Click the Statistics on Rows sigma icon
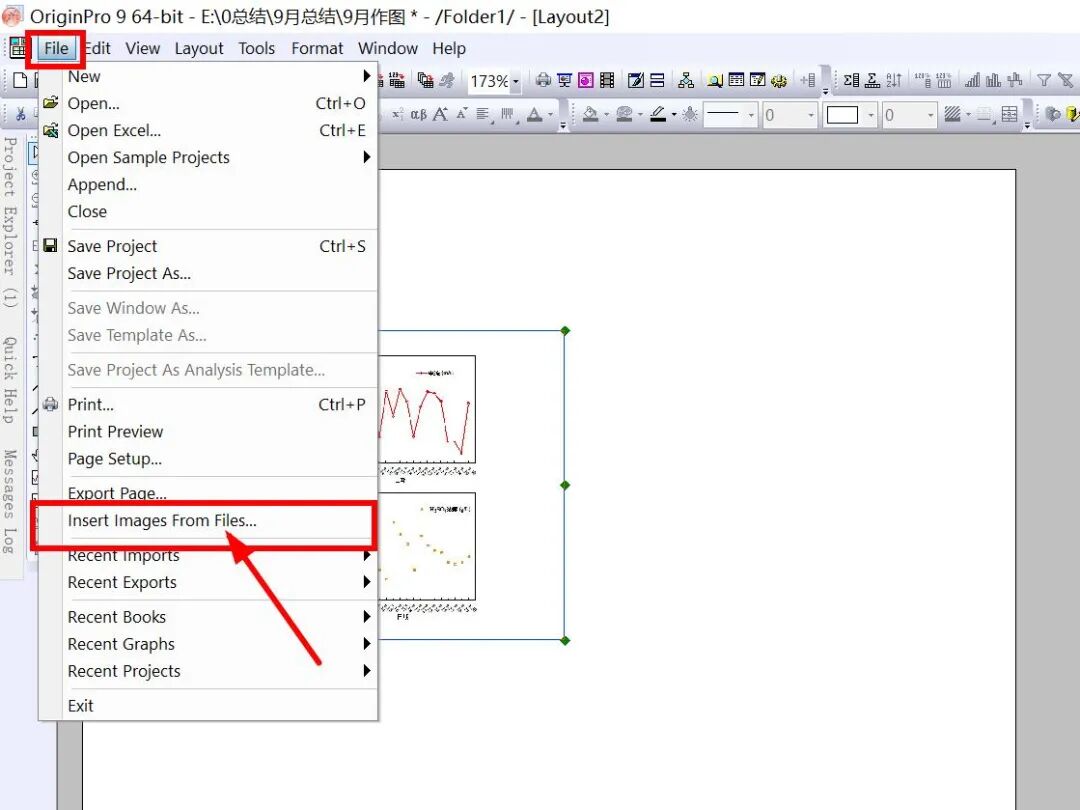The width and height of the screenshot is (1080, 810). [873, 81]
